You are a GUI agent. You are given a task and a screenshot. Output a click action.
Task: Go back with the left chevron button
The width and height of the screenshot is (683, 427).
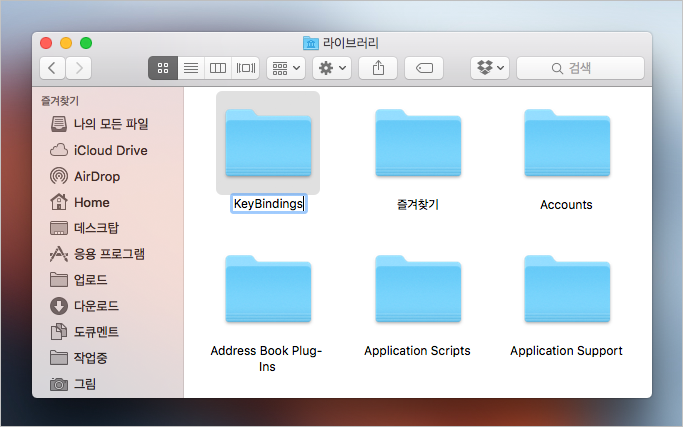pos(52,68)
